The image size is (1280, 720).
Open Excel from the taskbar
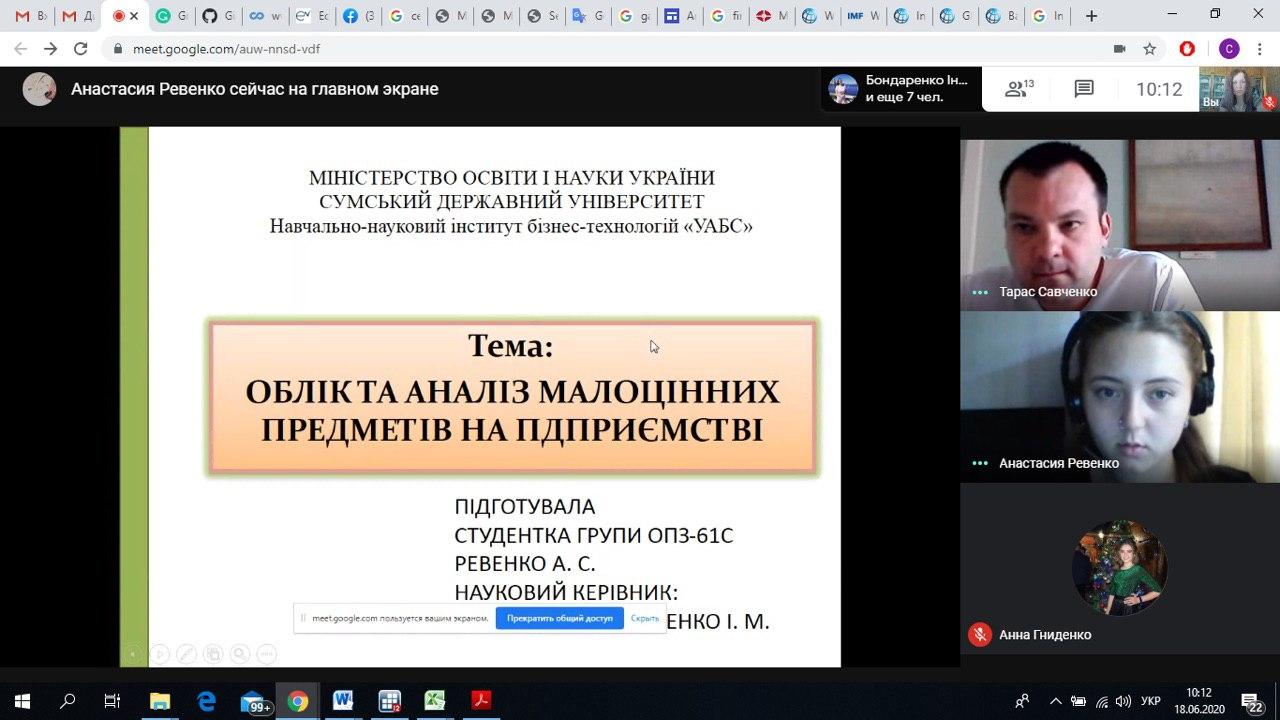[435, 701]
